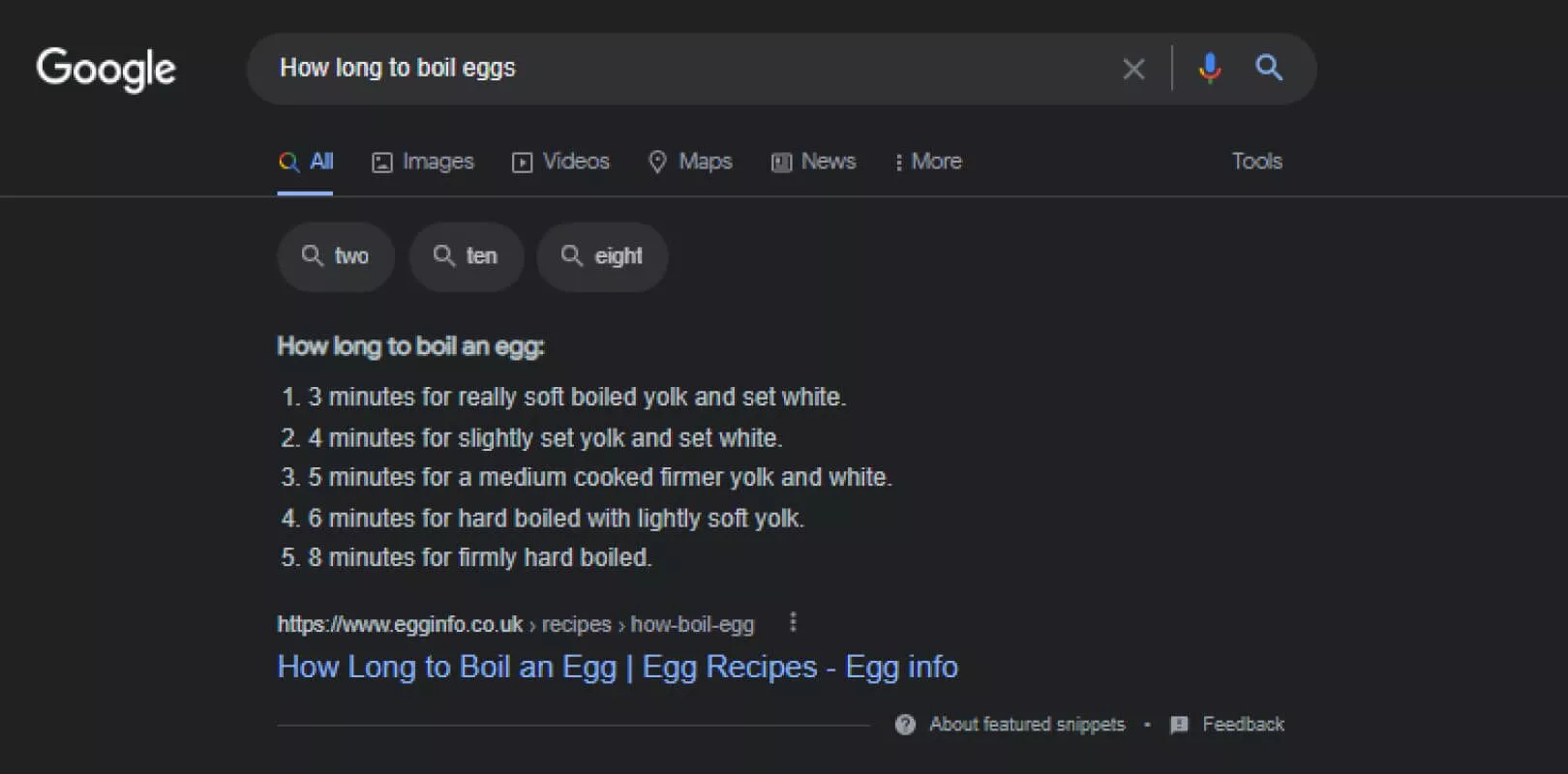1568x774 pixels.
Task: Select the "two" suggestion chip
Action: pyautogui.click(x=336, y=256)
